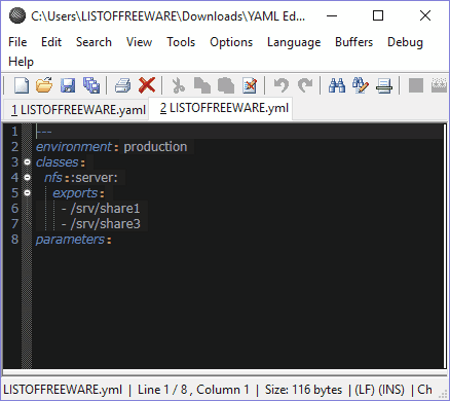Open a file with folder icon
This screenshot has width=450, height=401.
coord(44,85)
